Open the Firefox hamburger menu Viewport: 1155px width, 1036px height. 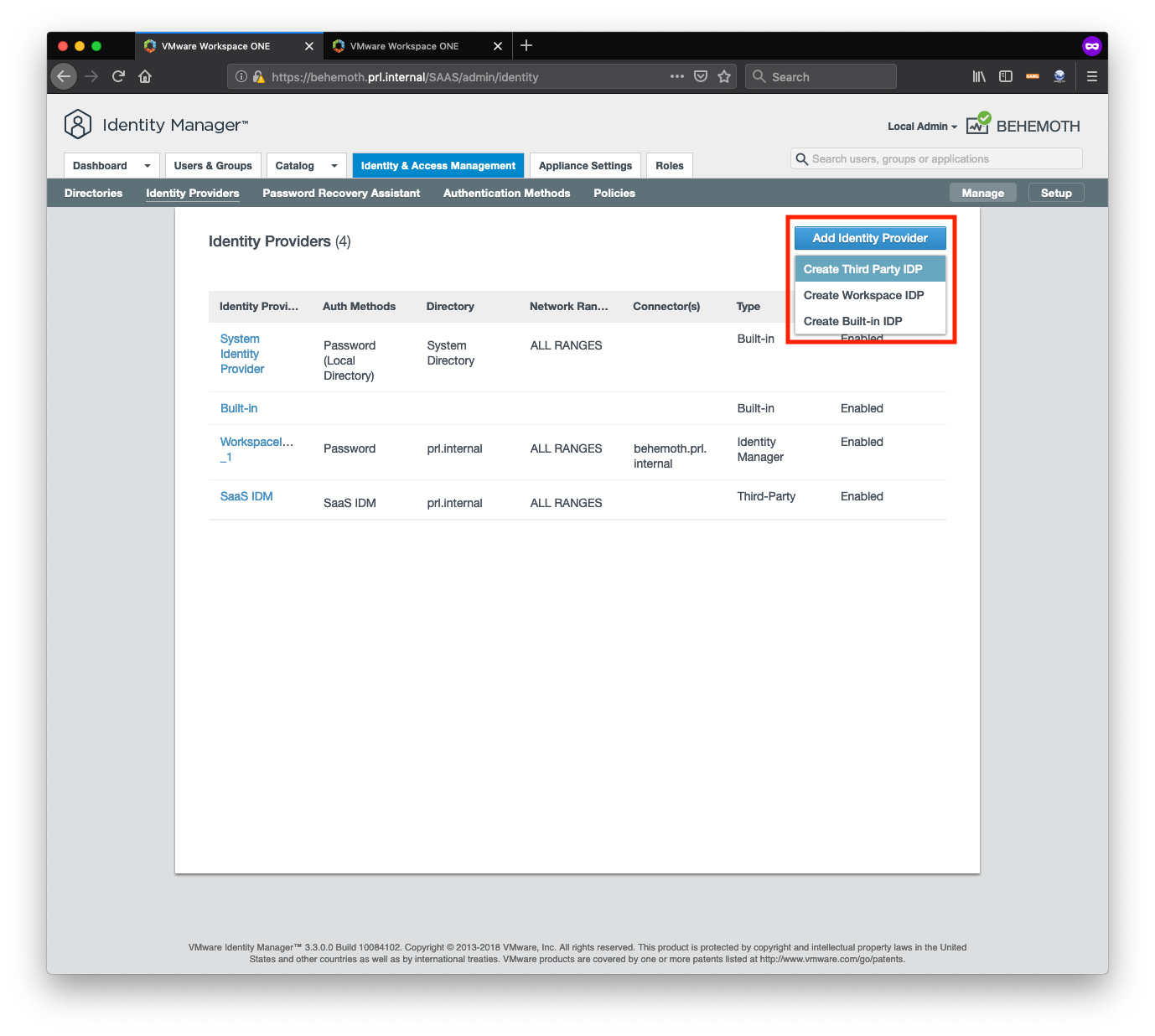pos(1092,76)
